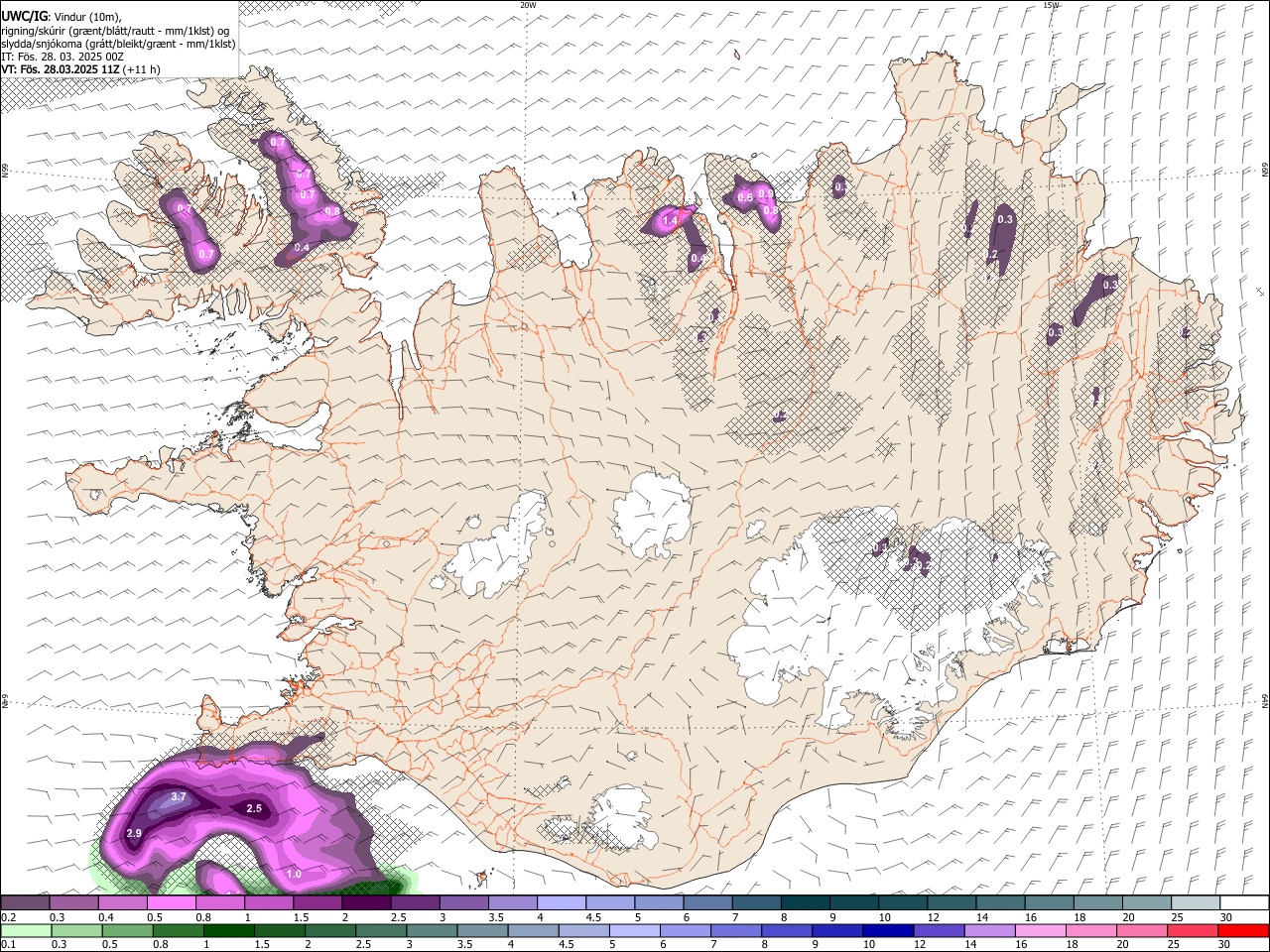Click the '(+11 h)' forecast offset text

(142, 70)
